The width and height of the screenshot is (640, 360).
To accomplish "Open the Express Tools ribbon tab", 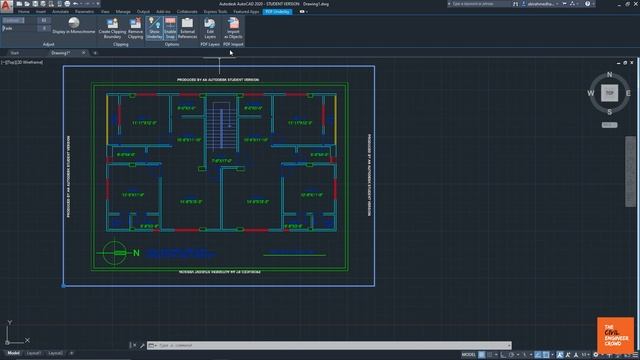I will tap(216, 12).
